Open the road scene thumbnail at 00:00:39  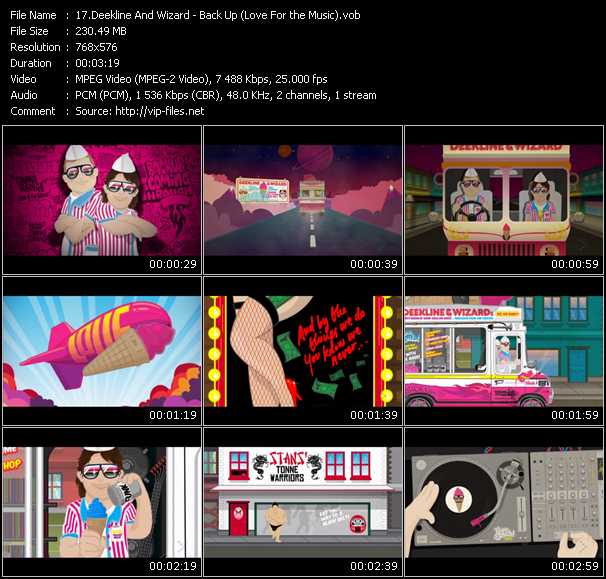(303, 200)
